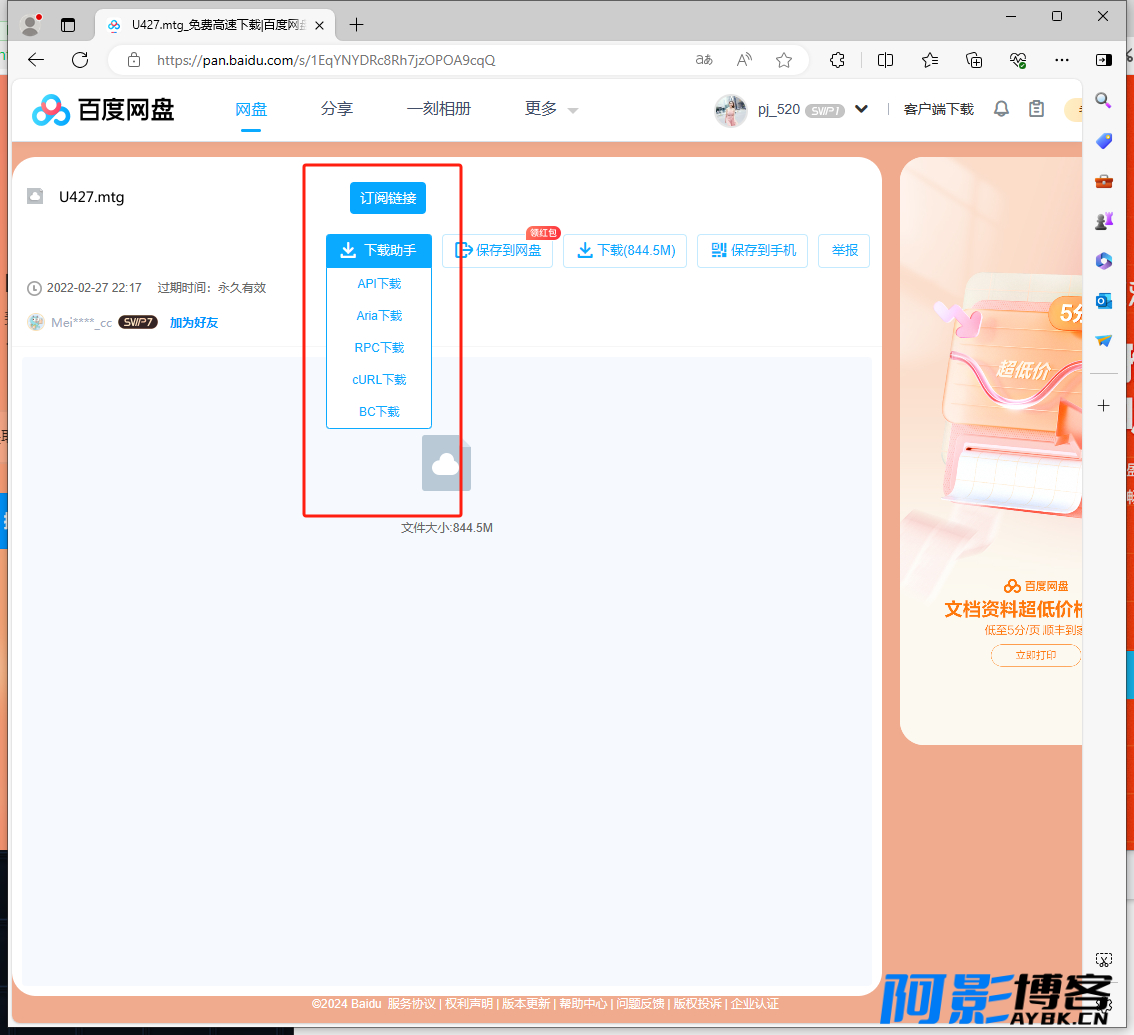Click the U427.mtg file name
This screenshot has height=1035, width=1134.
point(92,197)
